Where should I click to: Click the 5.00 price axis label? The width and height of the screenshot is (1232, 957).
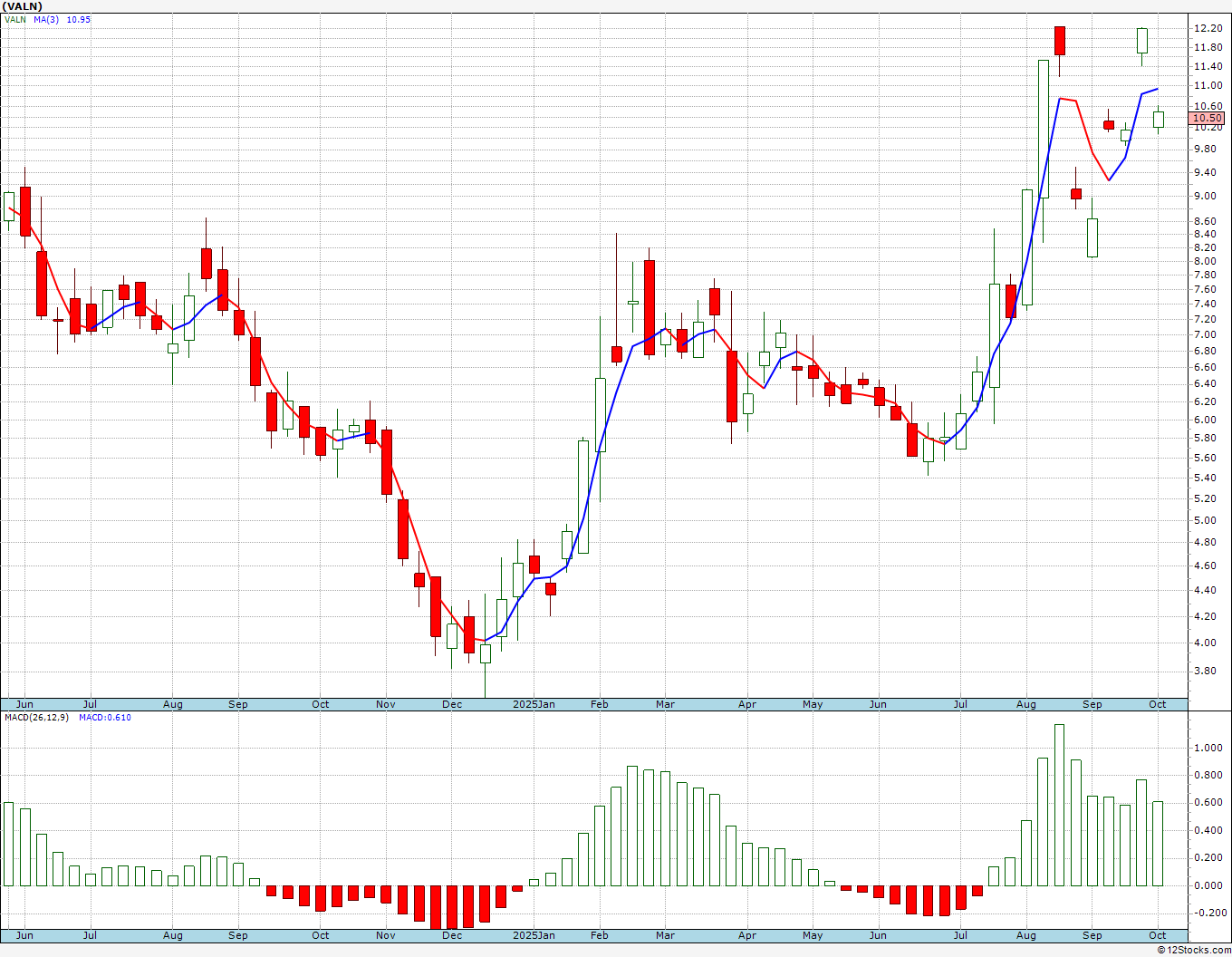[x=1205, y=520]
